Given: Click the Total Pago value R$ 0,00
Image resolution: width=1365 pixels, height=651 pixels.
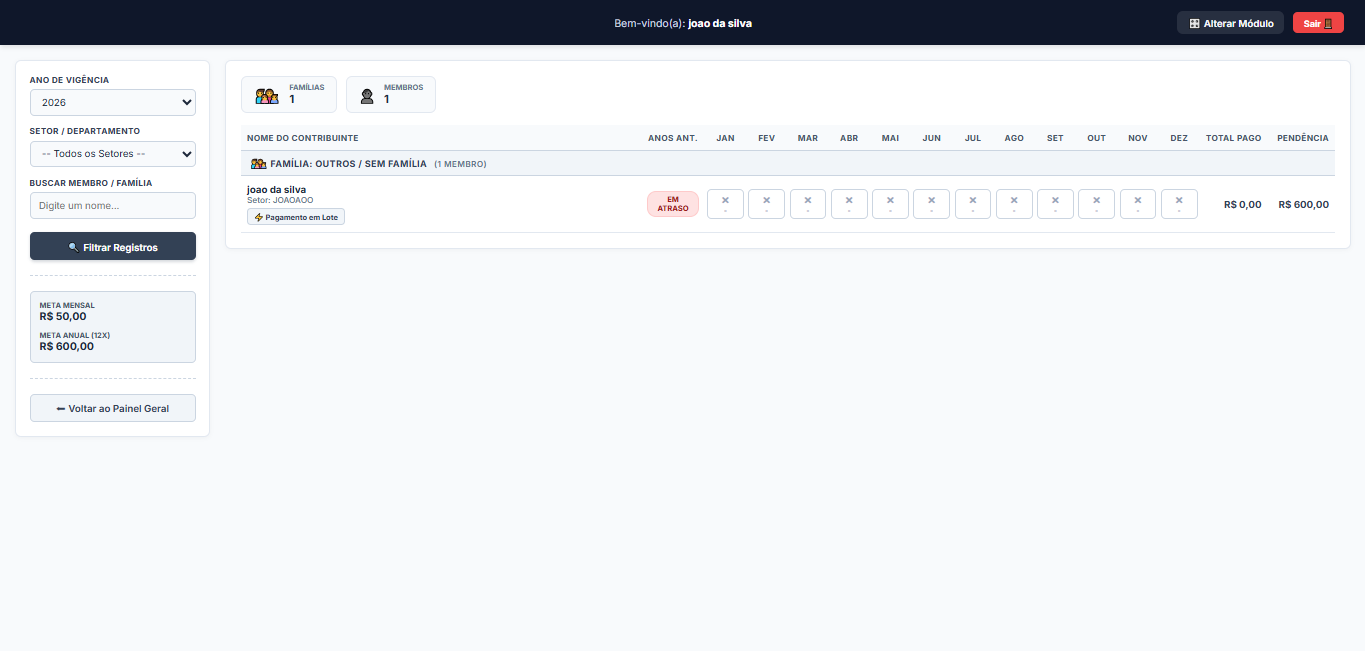Looking at the screenshot, I should point(1243,204).
